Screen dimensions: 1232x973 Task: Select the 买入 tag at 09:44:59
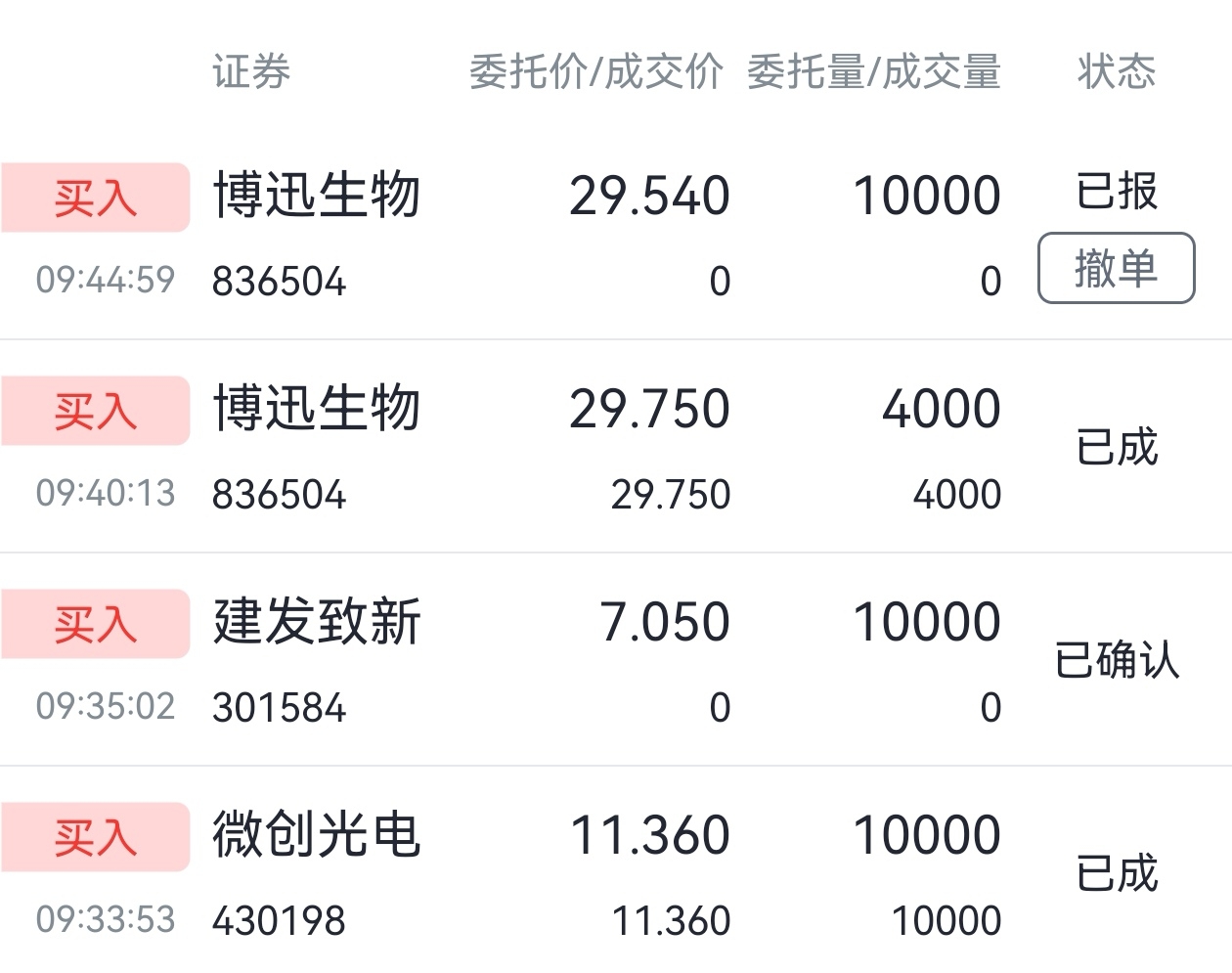click(95, 198)
